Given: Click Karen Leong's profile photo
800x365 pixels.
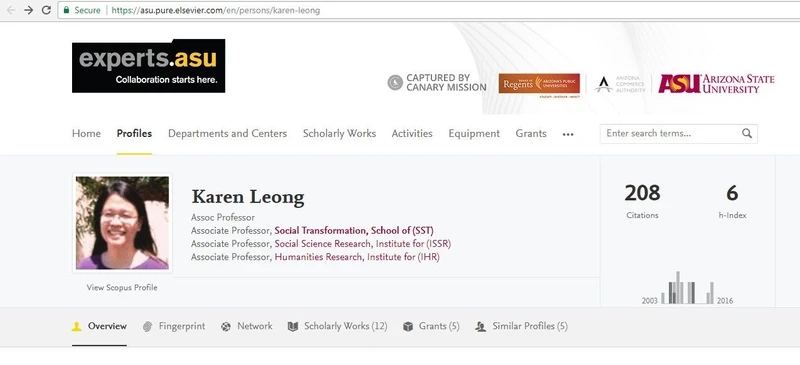Looking at the screenshot, I should [x=122, y=223].
